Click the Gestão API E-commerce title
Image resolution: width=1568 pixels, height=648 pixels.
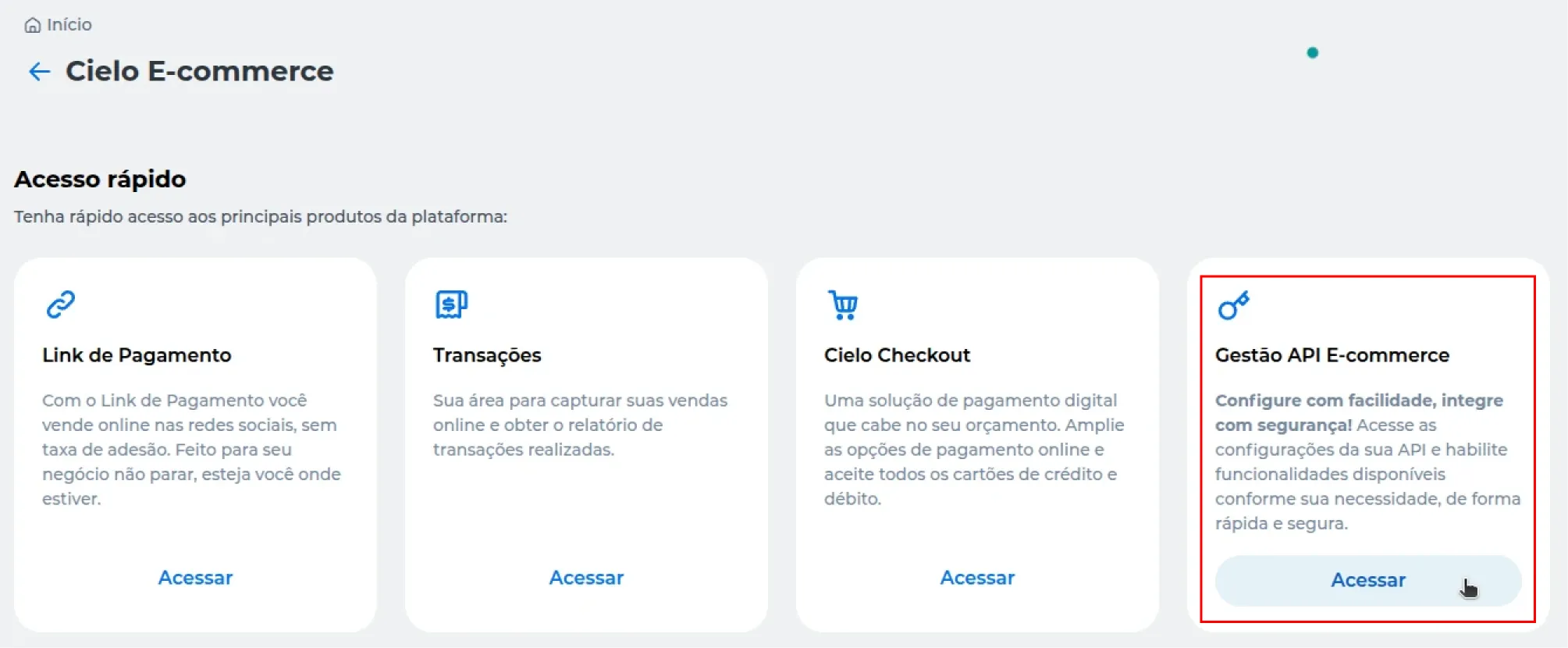tap(1332, 355)
